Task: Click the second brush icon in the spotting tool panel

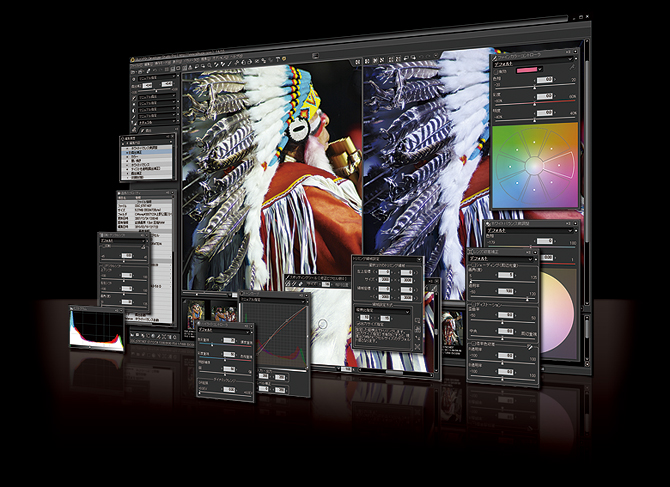Action: [x=294, y=284]
